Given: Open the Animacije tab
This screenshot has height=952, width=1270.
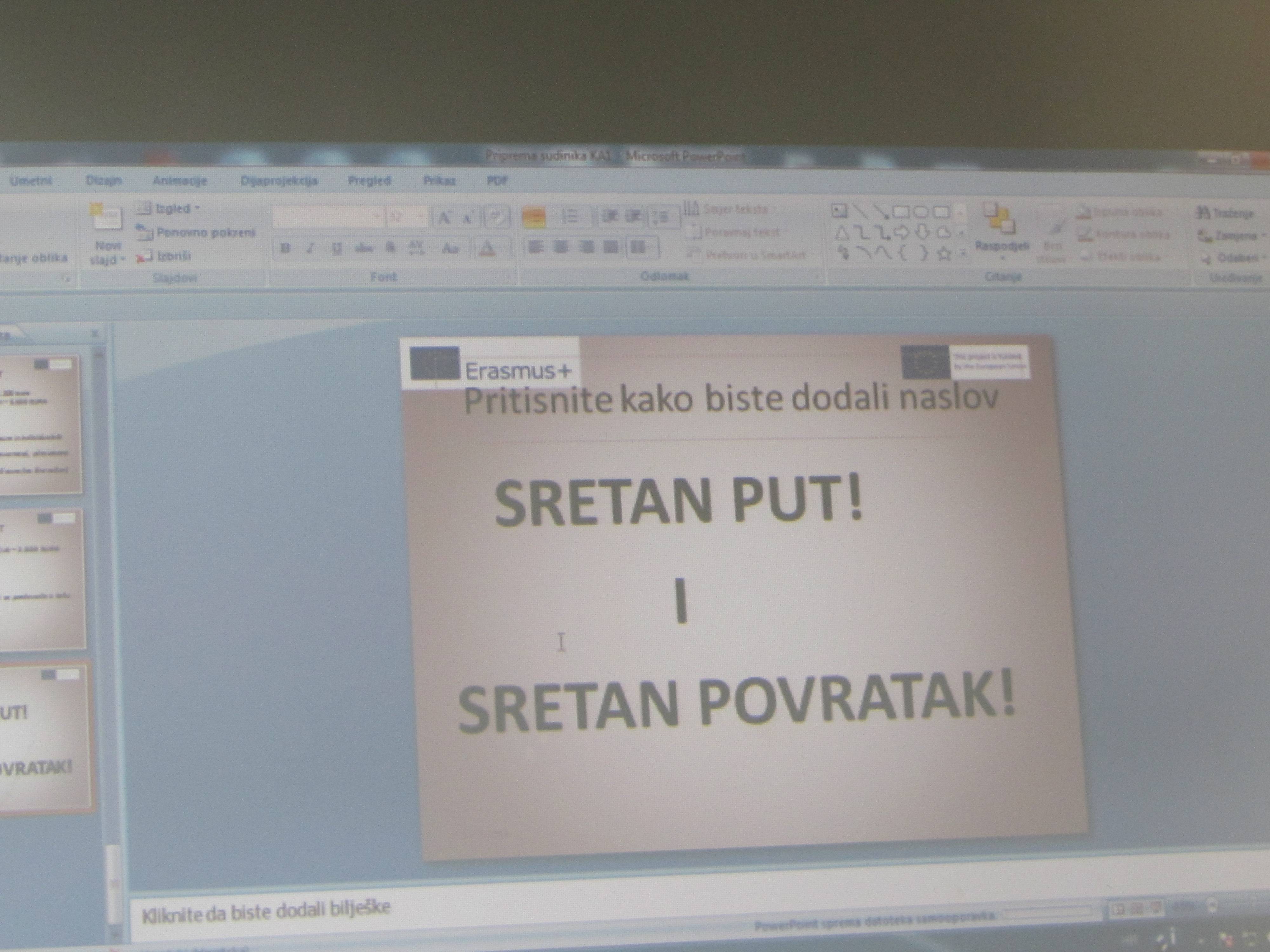Looking at the screenshot, I should pyautogui.click(x=180, y=181).
